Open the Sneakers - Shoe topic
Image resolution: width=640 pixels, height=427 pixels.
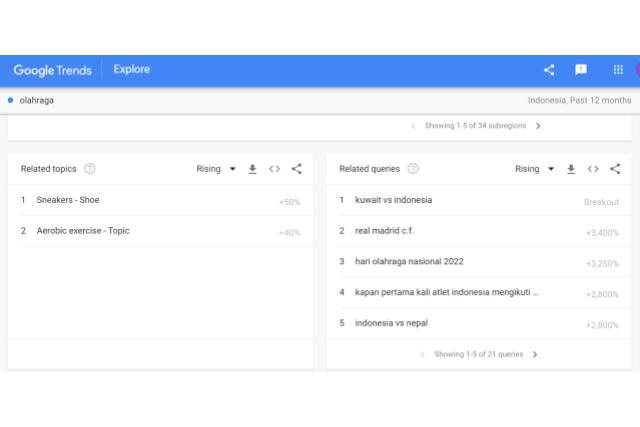coord(160,200)
